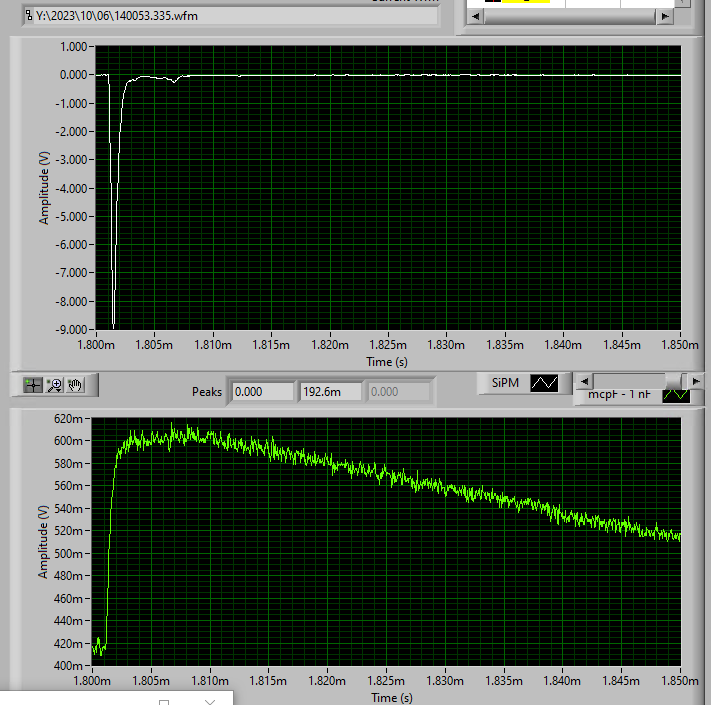
Task: Click the file path browse icon
Action: tap(29, 16)
